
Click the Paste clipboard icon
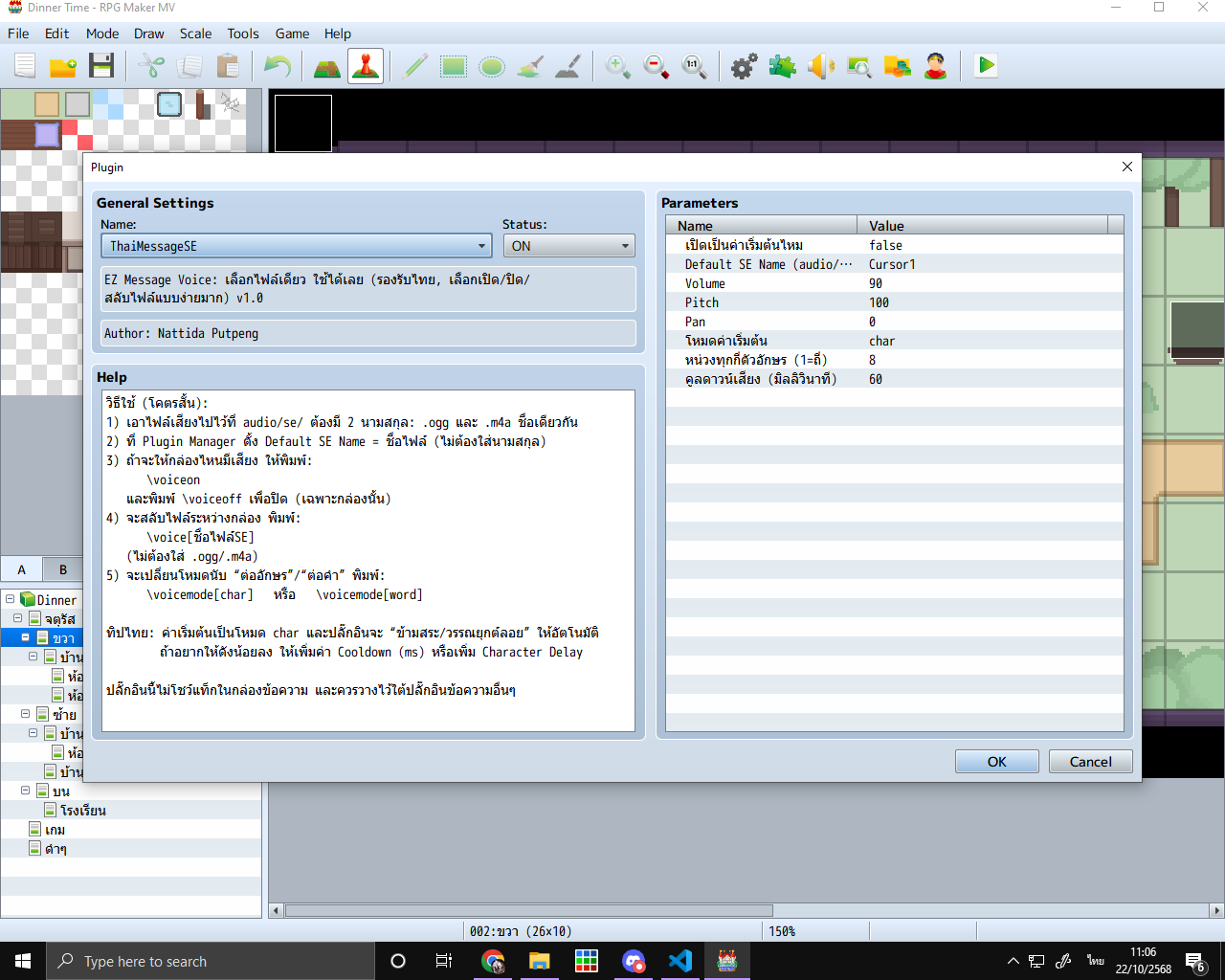click(x=228, y=66)
